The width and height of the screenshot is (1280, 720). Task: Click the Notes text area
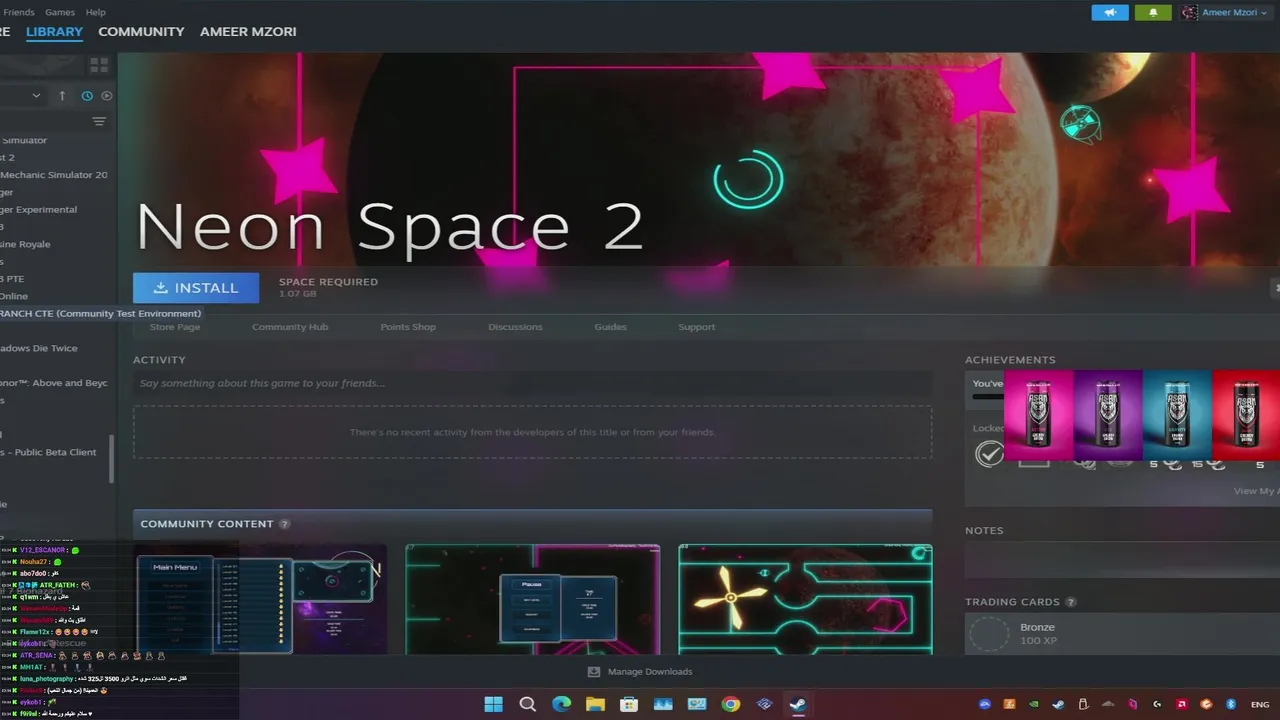(x=1122, y=561)
